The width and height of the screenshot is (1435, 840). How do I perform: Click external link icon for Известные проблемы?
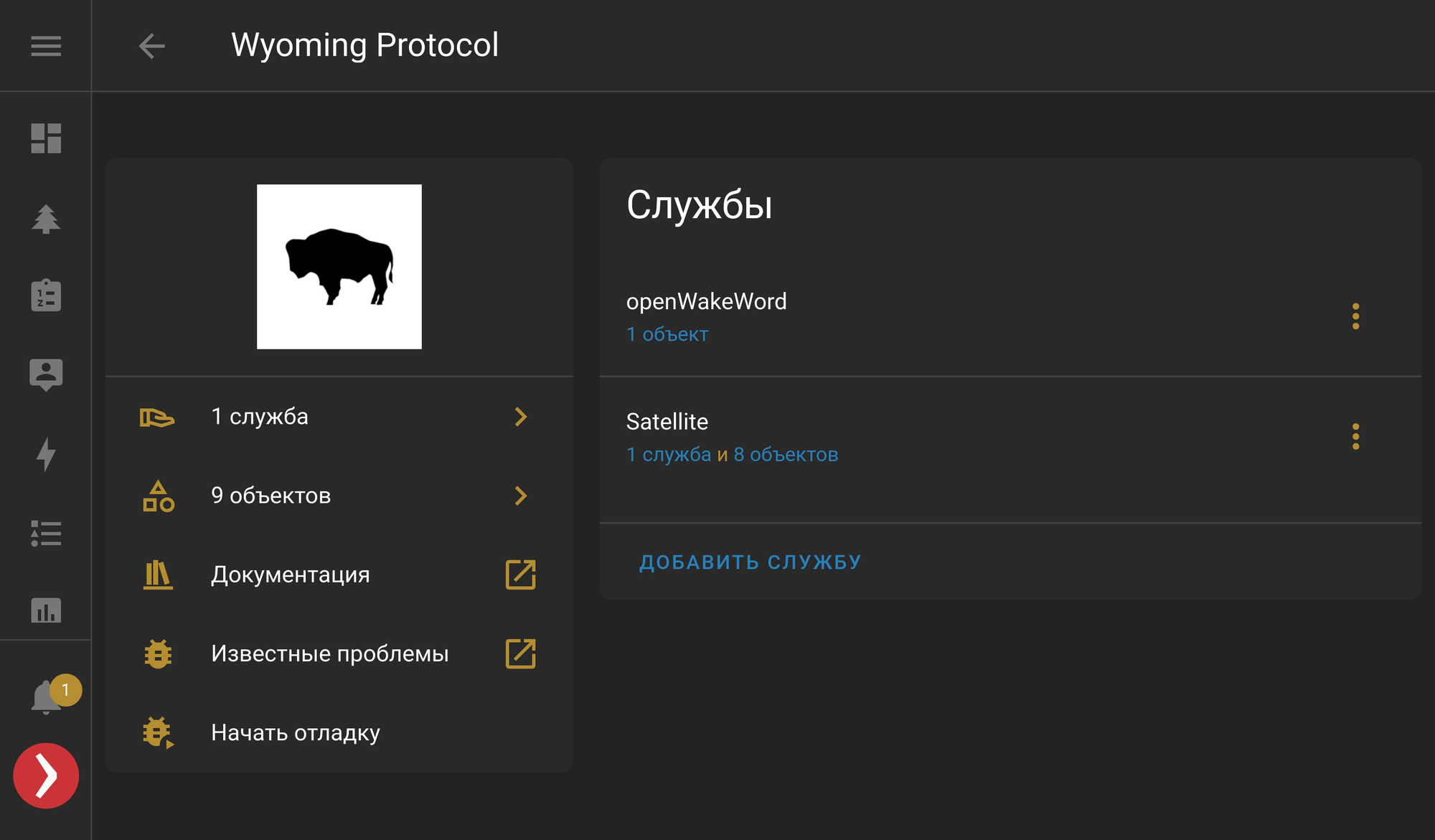click(x=521, y=653)
